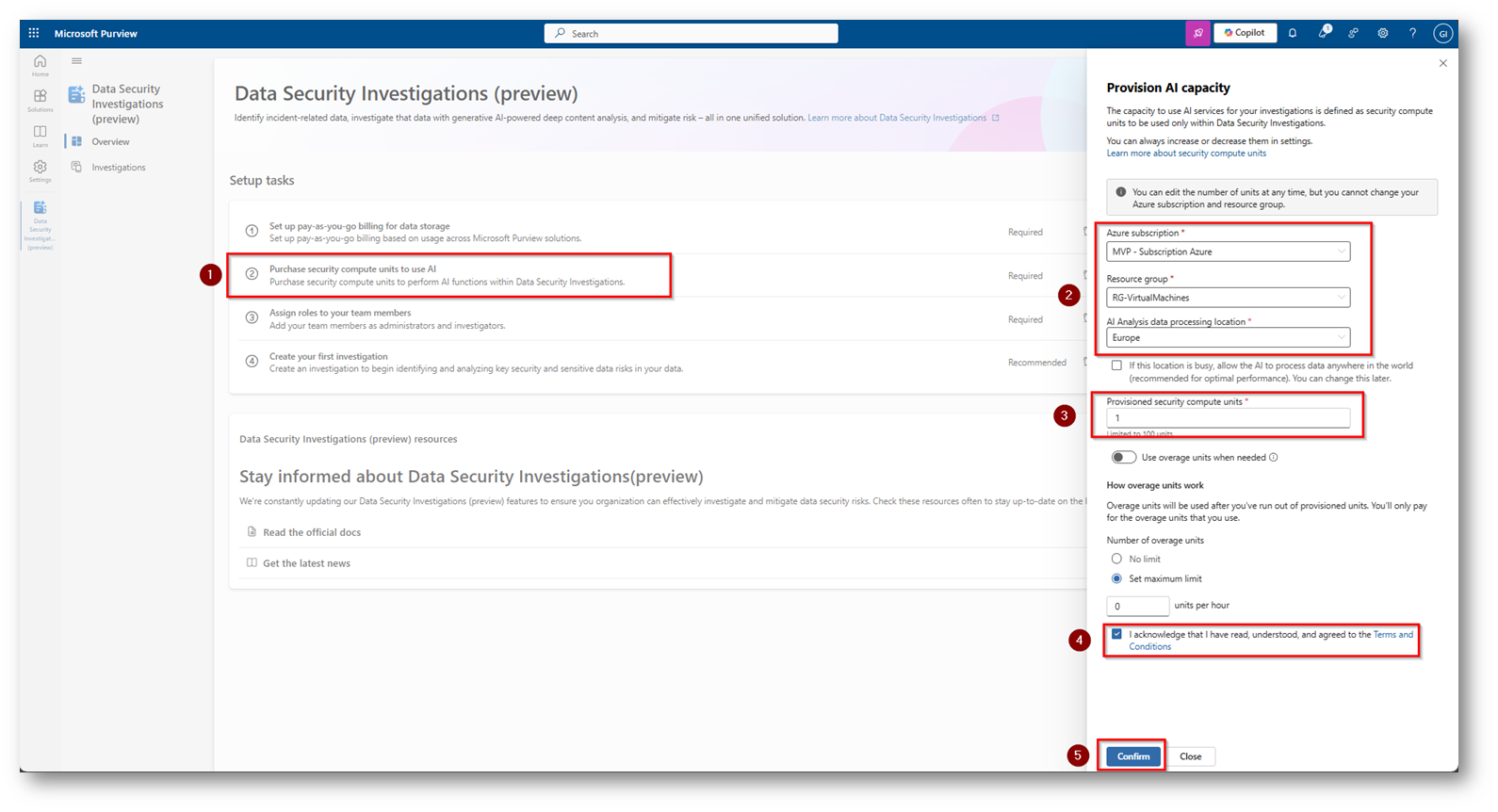Open the GI account avatar
This screenshot has width=1498, height=812.
1442,33
